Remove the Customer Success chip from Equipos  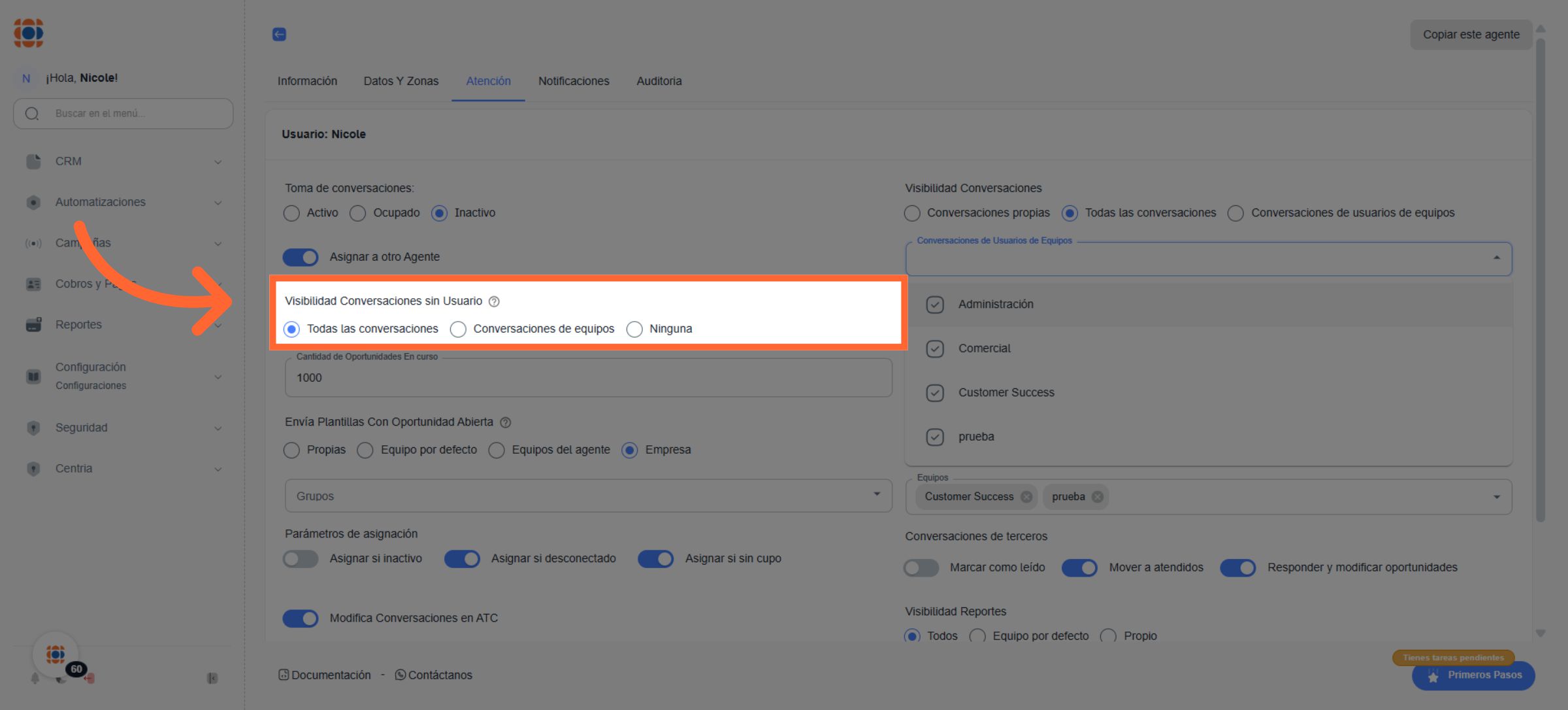[1026, 497]
